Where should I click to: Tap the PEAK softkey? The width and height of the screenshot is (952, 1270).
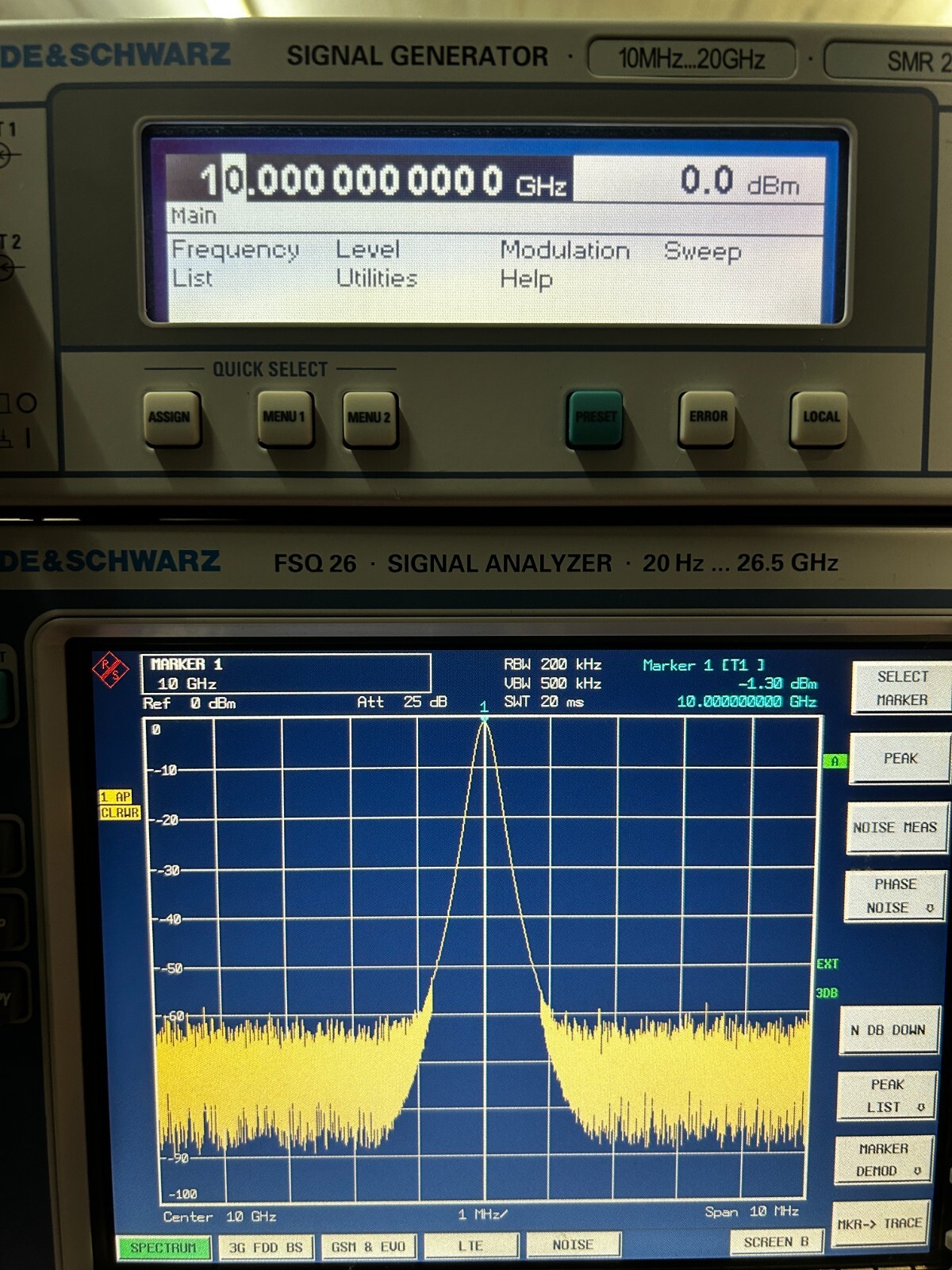pyautogui.click(x=900, y=759)
